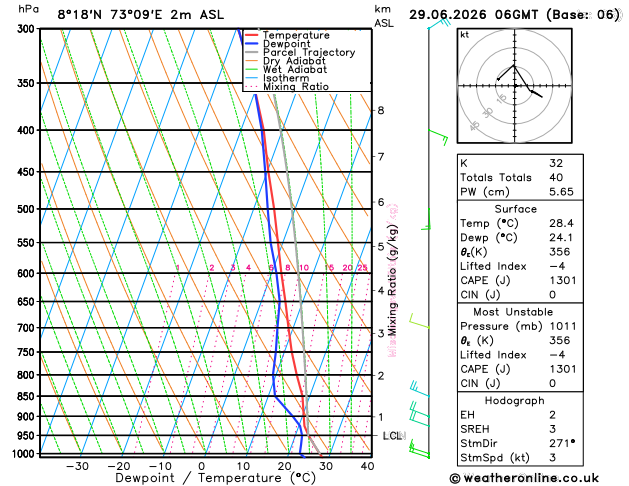Click the wind barb at 300 hPa level
This screenshot has height=486, width=629.
click(x=439, y=24)
